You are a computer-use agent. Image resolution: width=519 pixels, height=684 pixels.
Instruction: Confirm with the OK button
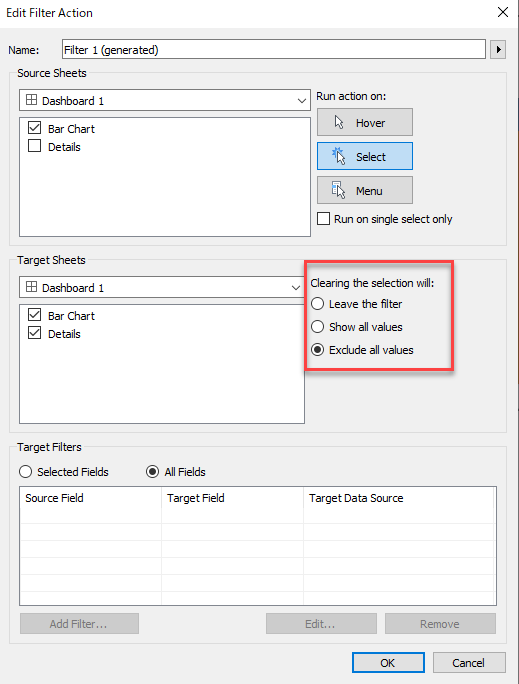coord(388,663)
